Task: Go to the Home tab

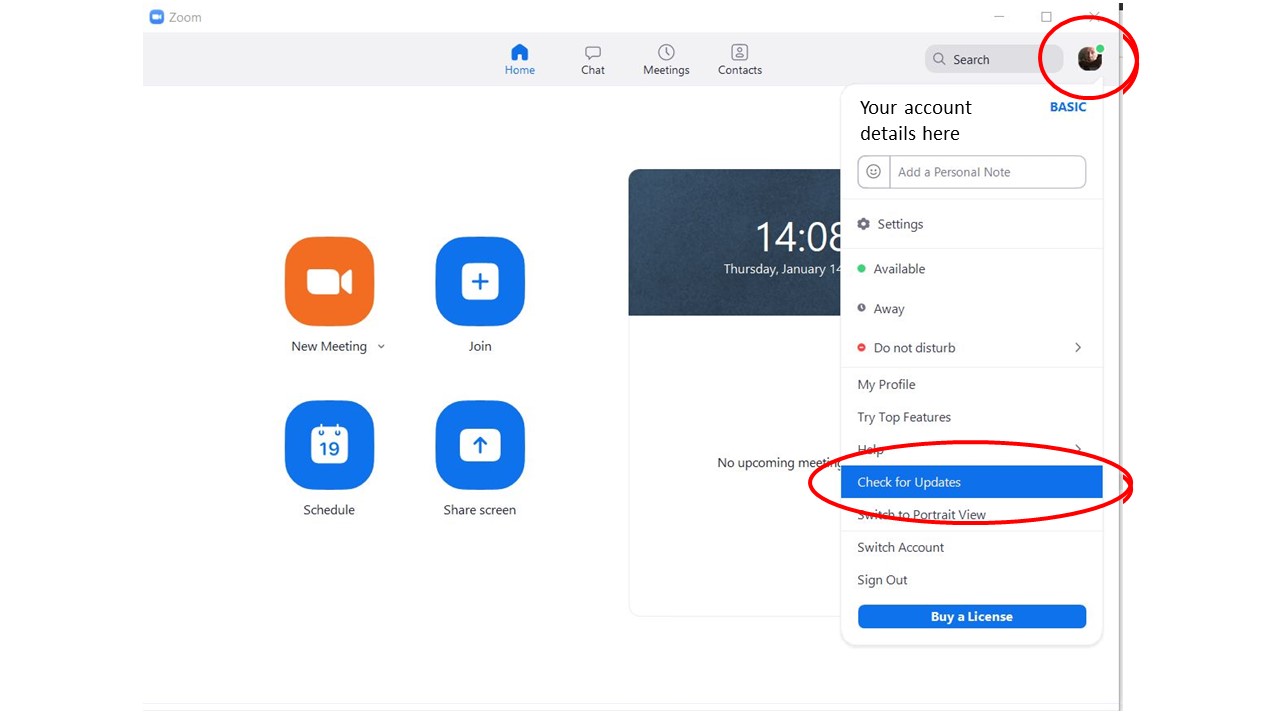Action: tap(519, 60)
